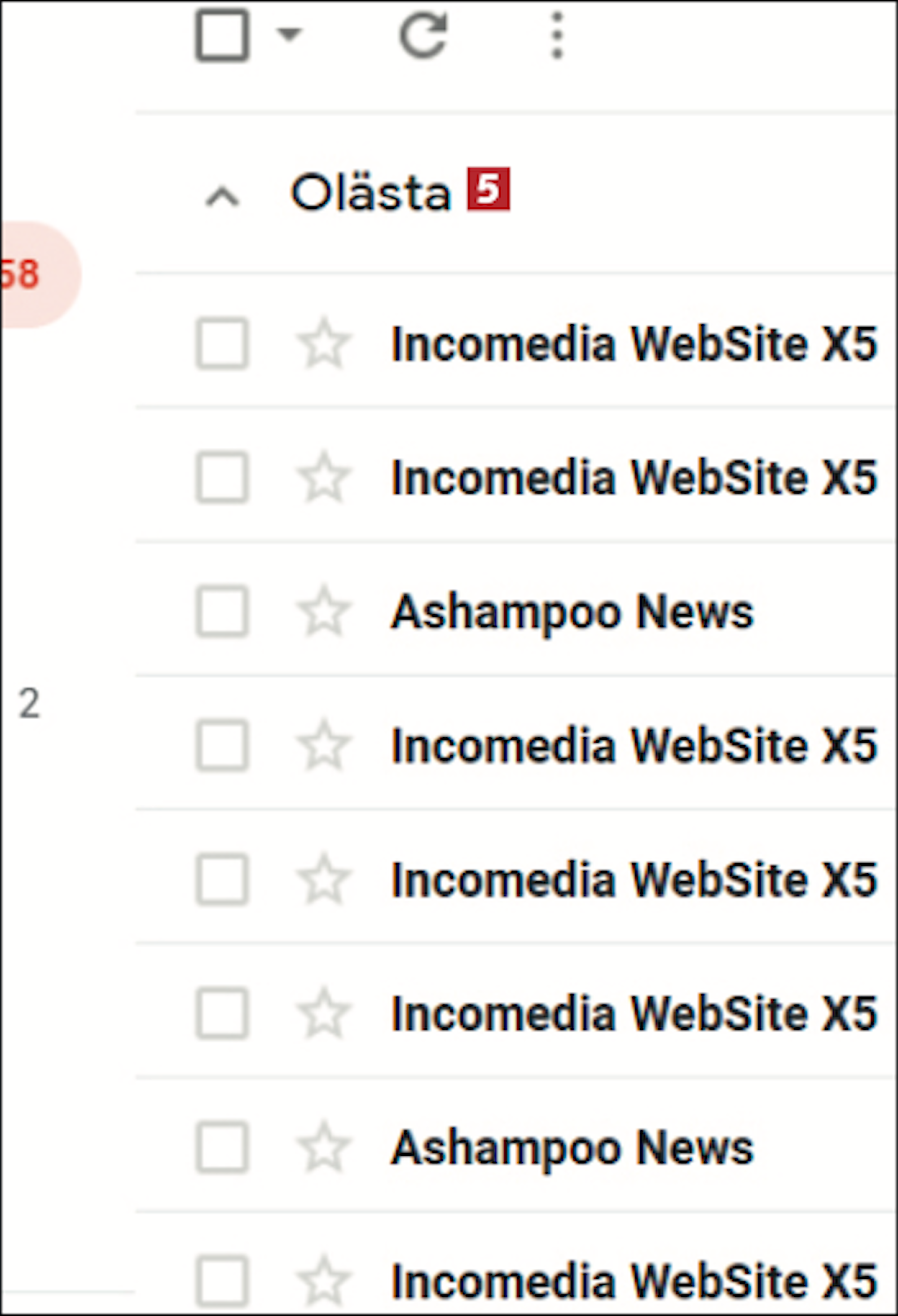
Task: Open the first Incomedia WebSite X5 email
Action: pos(635,344)
